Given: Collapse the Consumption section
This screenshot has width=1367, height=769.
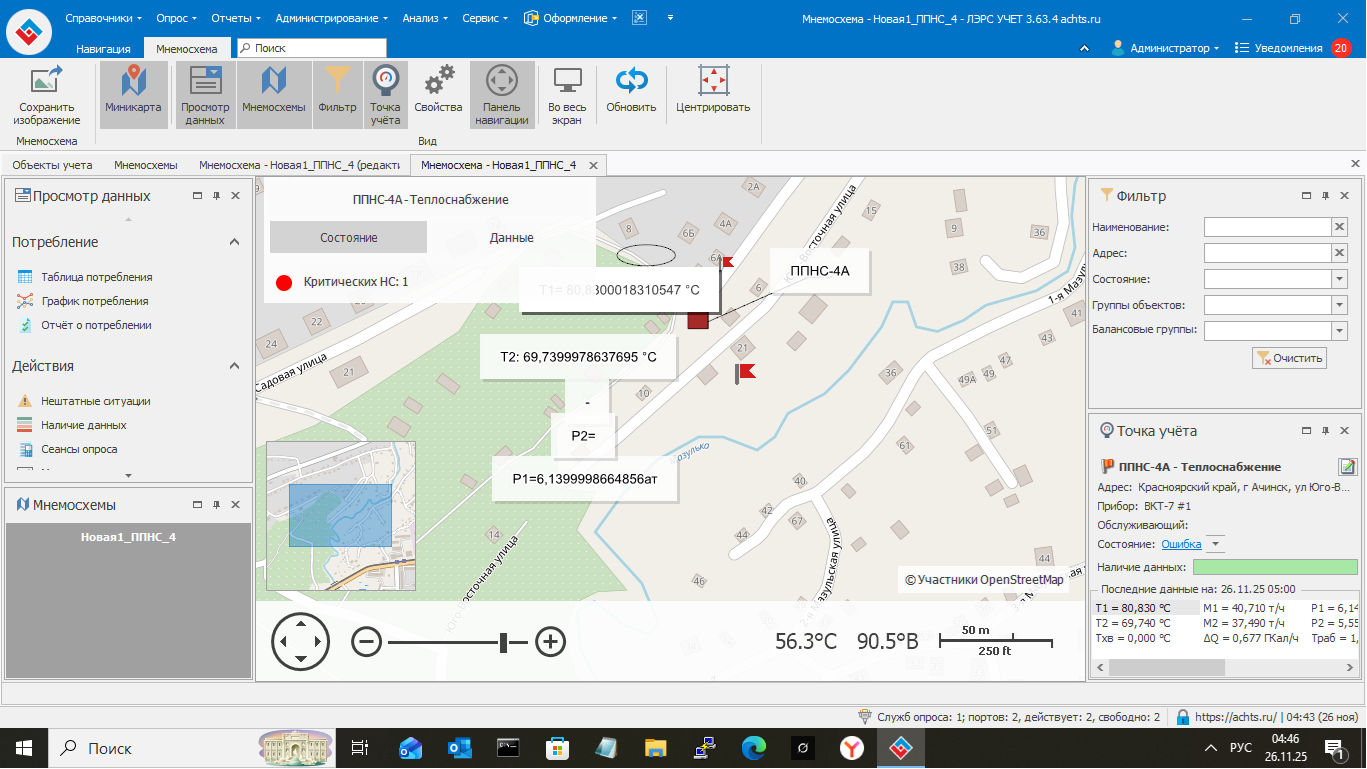Looking at the screenshot, I should point(234,242).
